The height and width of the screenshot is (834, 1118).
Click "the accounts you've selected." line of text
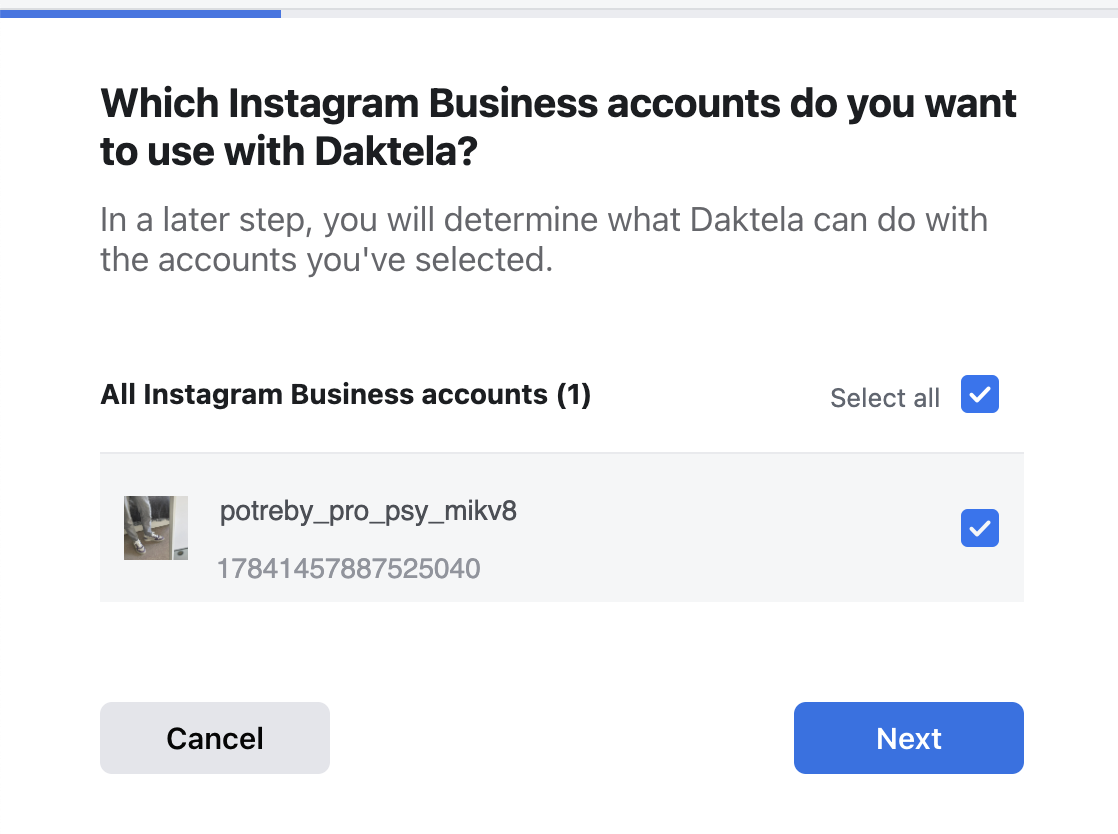point(326,260)
